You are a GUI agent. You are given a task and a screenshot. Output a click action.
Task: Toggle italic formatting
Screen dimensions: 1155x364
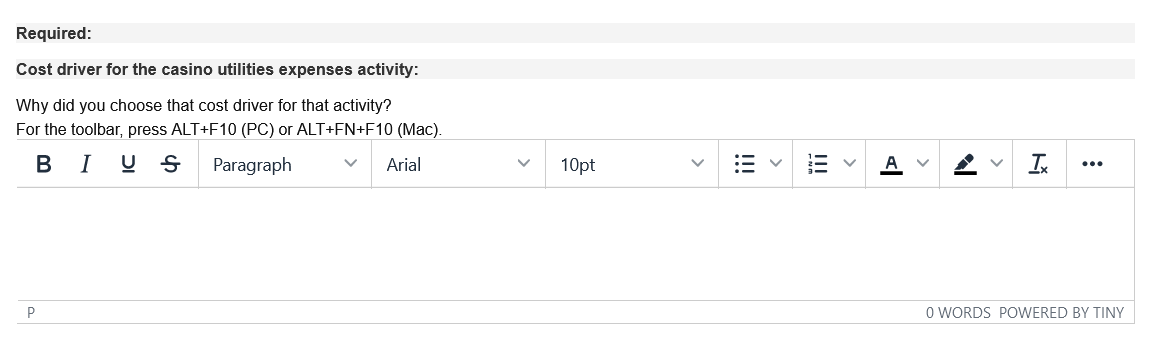(x=85, y=164)
